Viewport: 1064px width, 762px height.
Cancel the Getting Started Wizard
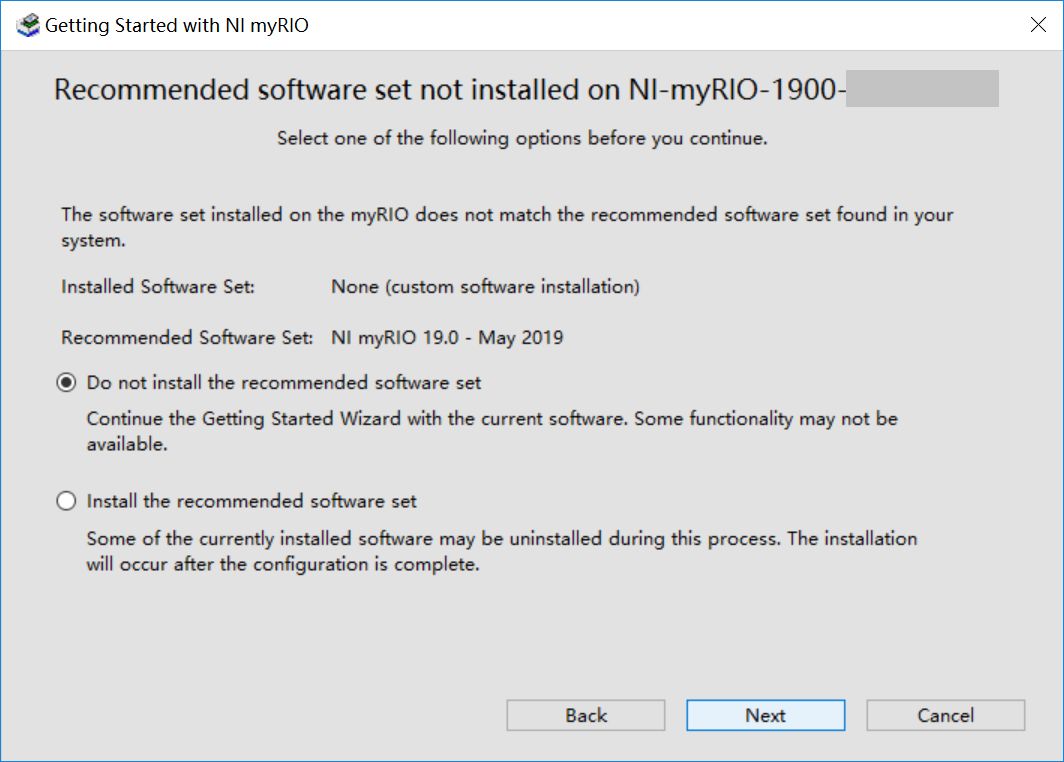coord(944,715)
